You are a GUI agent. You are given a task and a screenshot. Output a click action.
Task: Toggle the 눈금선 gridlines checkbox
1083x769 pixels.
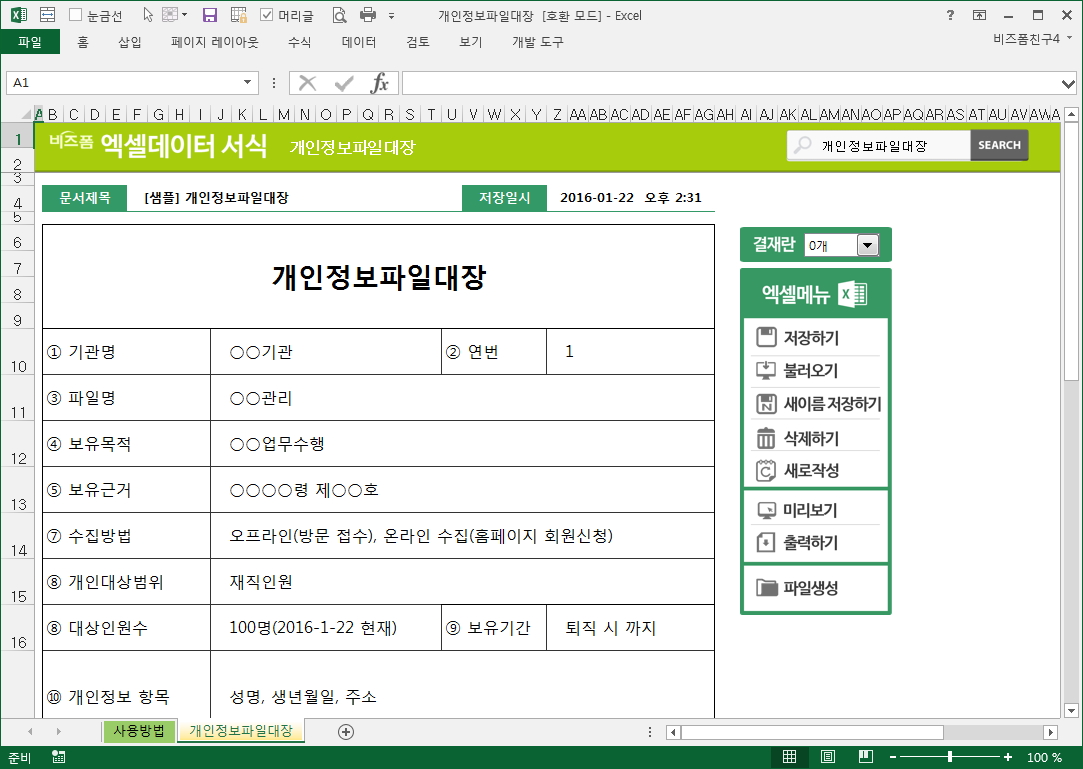(77, 15)
